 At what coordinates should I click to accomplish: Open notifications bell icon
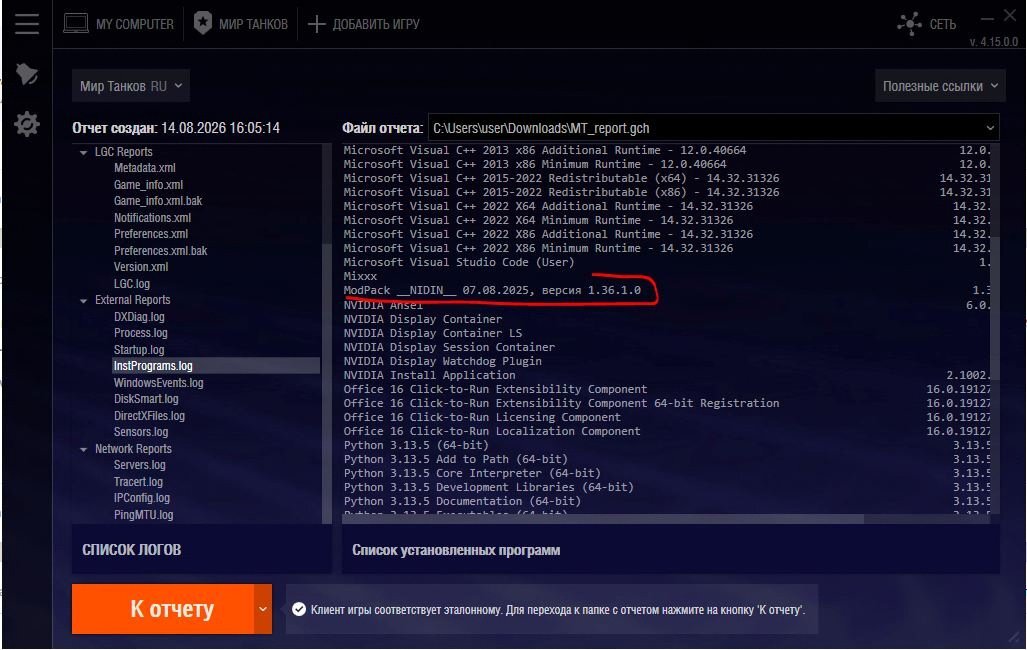click(x=27, y=74)
